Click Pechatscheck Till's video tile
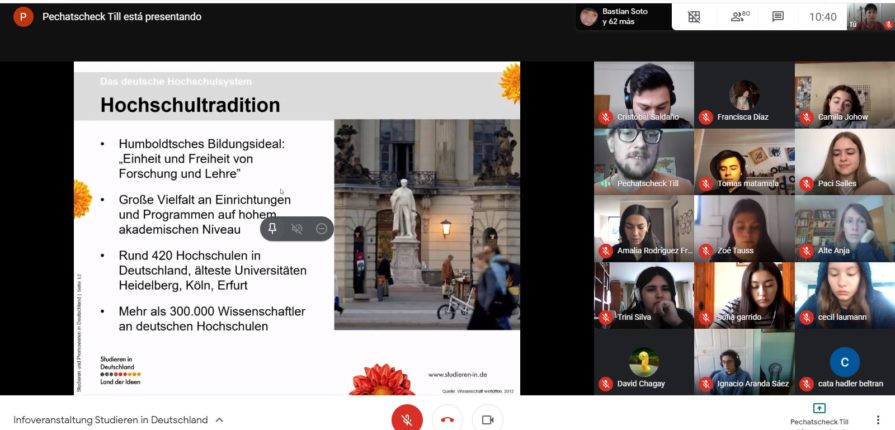This screenshot has height=430, width=895. click(x=643, y=160)
